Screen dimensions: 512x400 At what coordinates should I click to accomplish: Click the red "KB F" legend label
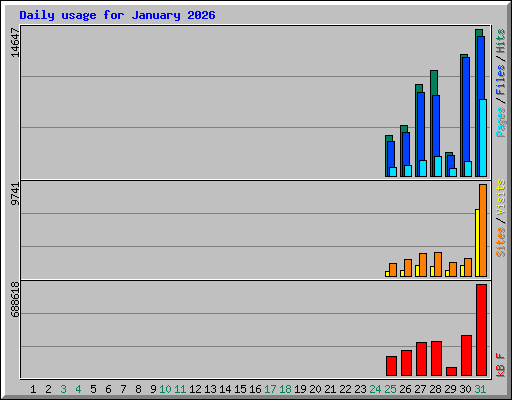point(501,365)
